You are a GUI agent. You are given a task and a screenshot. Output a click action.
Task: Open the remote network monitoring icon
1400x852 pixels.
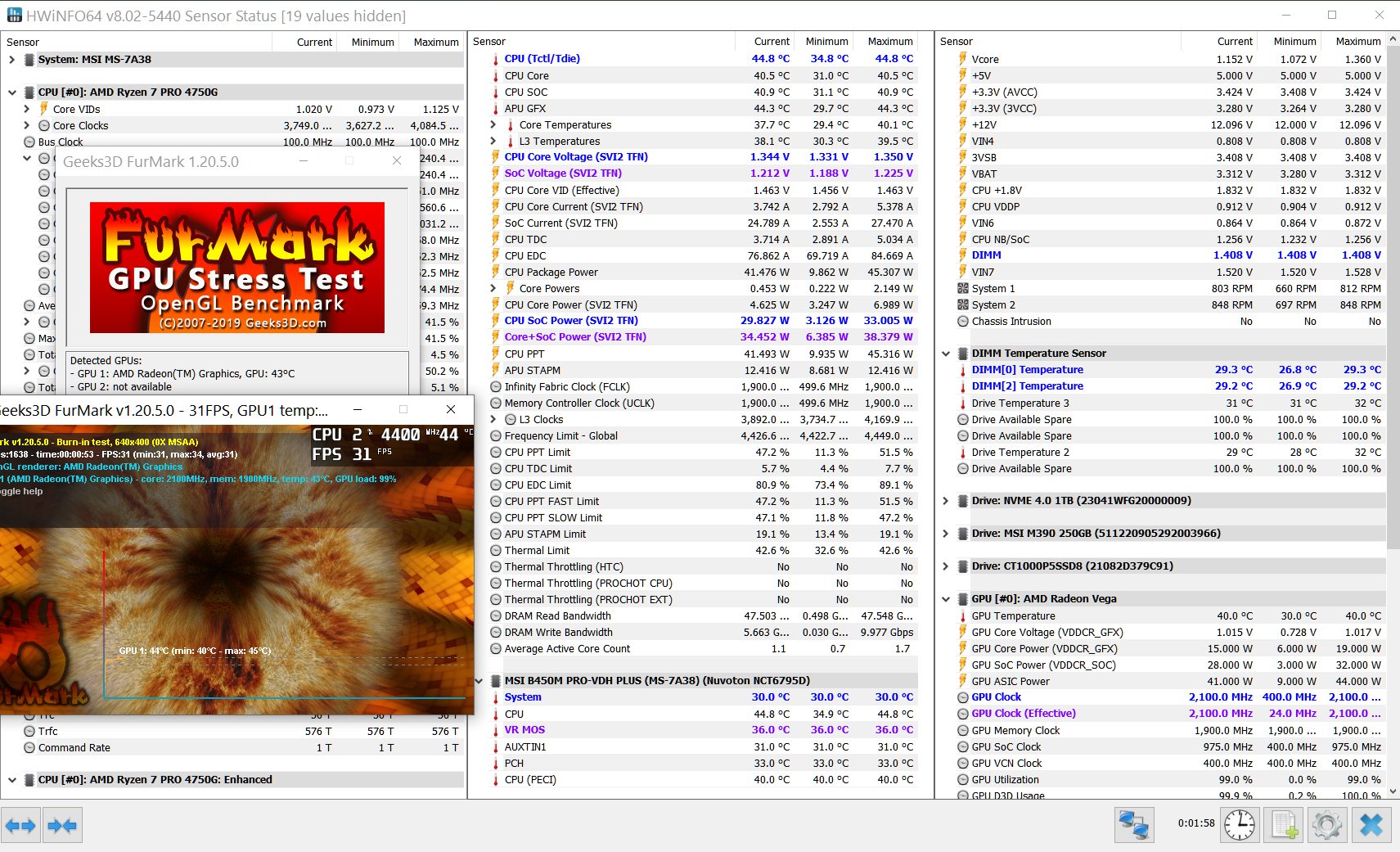tap(1134, 825)
